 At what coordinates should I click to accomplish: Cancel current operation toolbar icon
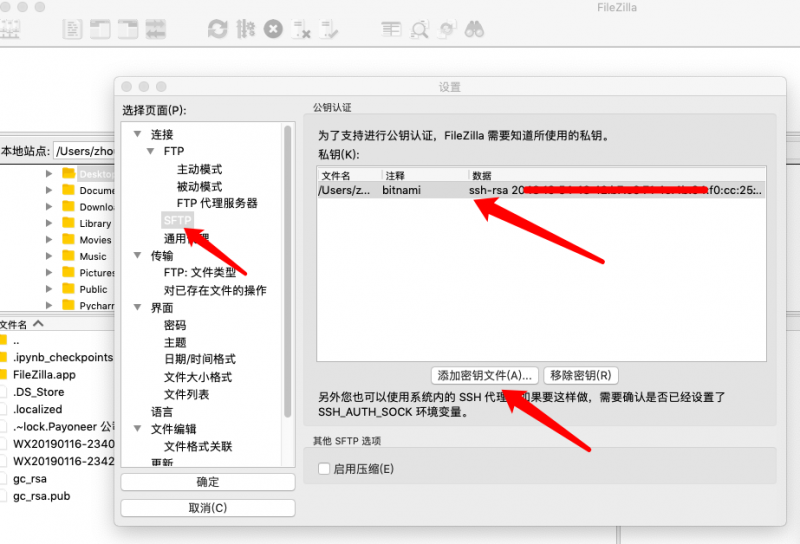(273, 29)
